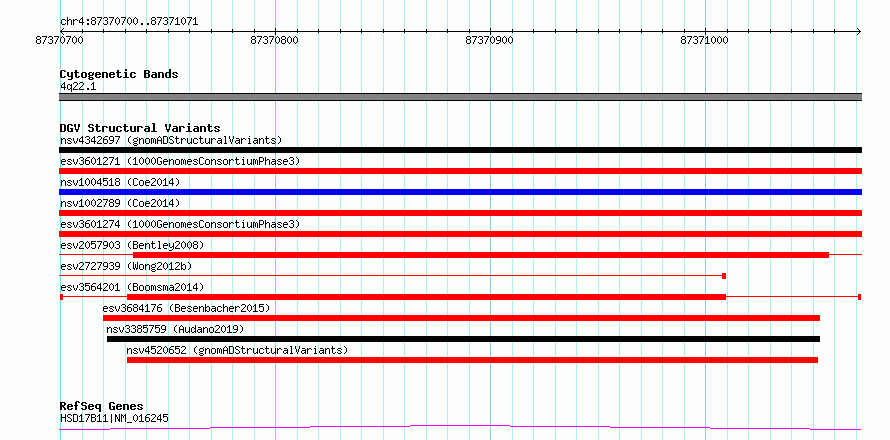Click the black nsv3385759 variant bar

(x=463, y=339)
